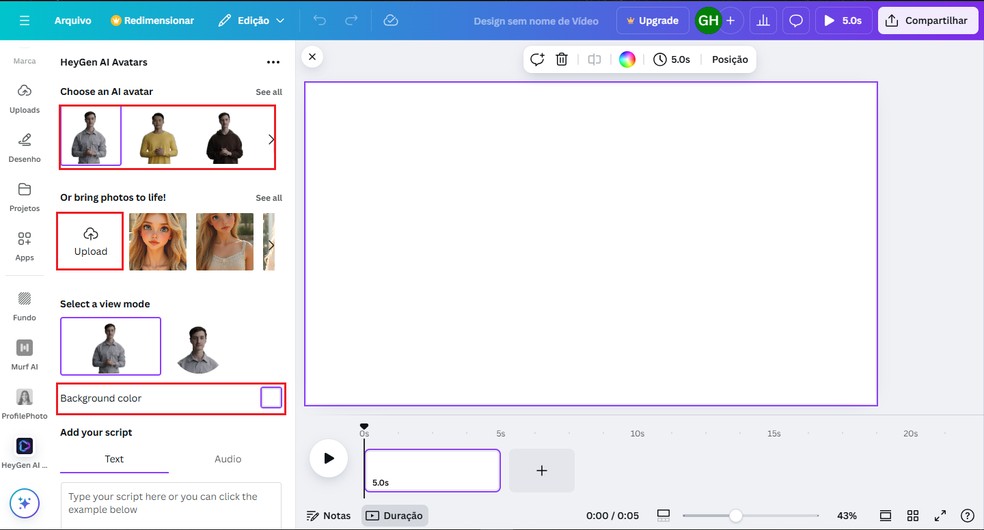984x530 pixels.
Task: Select the 5.0s timeline clip
Action: [x=432, y=470]
